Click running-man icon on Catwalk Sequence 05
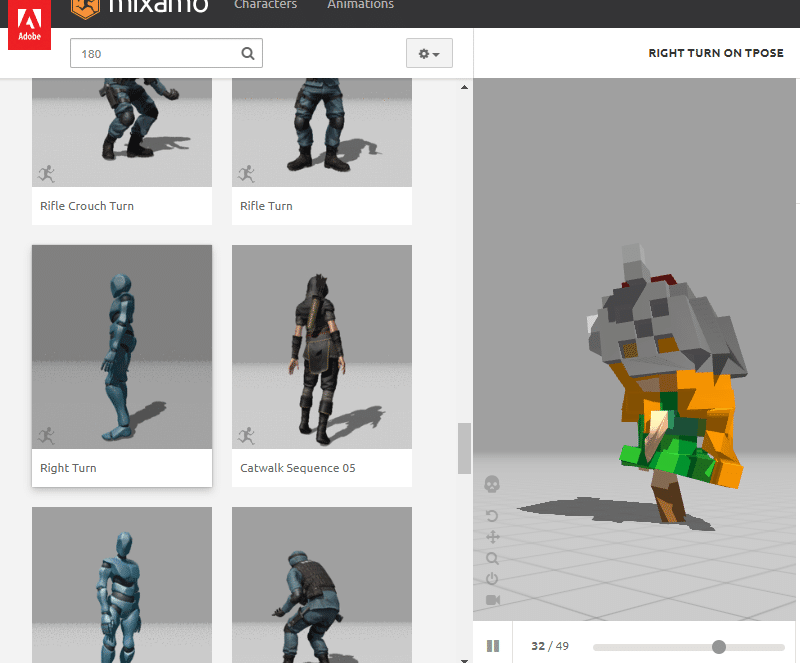This screenshot has width=800, height=663. (246, 435)
